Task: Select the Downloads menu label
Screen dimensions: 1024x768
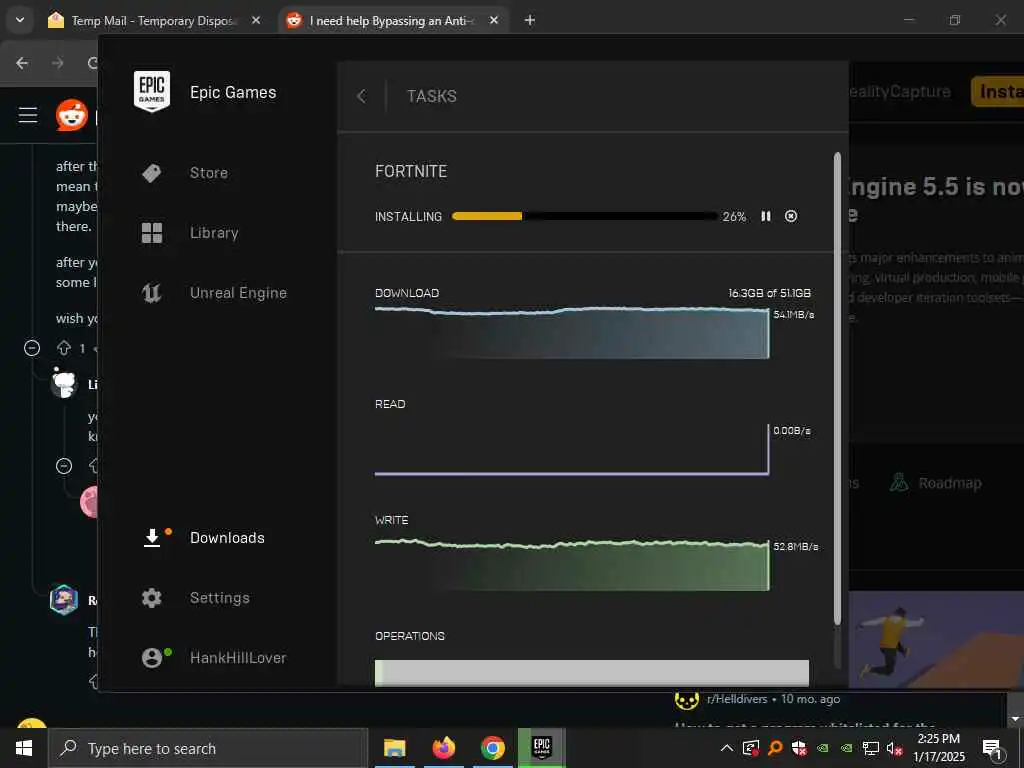Action: [227, 537]
